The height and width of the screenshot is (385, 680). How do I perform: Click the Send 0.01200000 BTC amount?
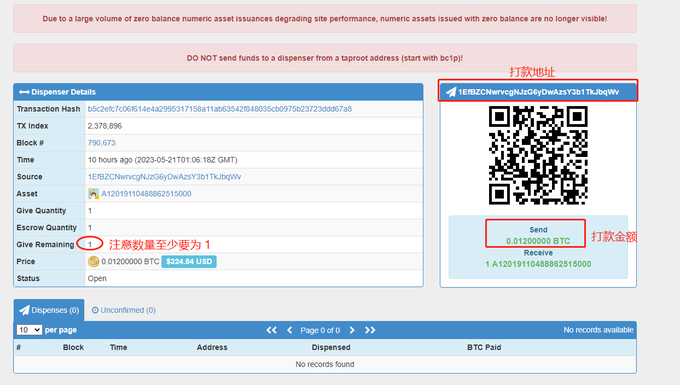pyautogui.click(x=538, y=241)
